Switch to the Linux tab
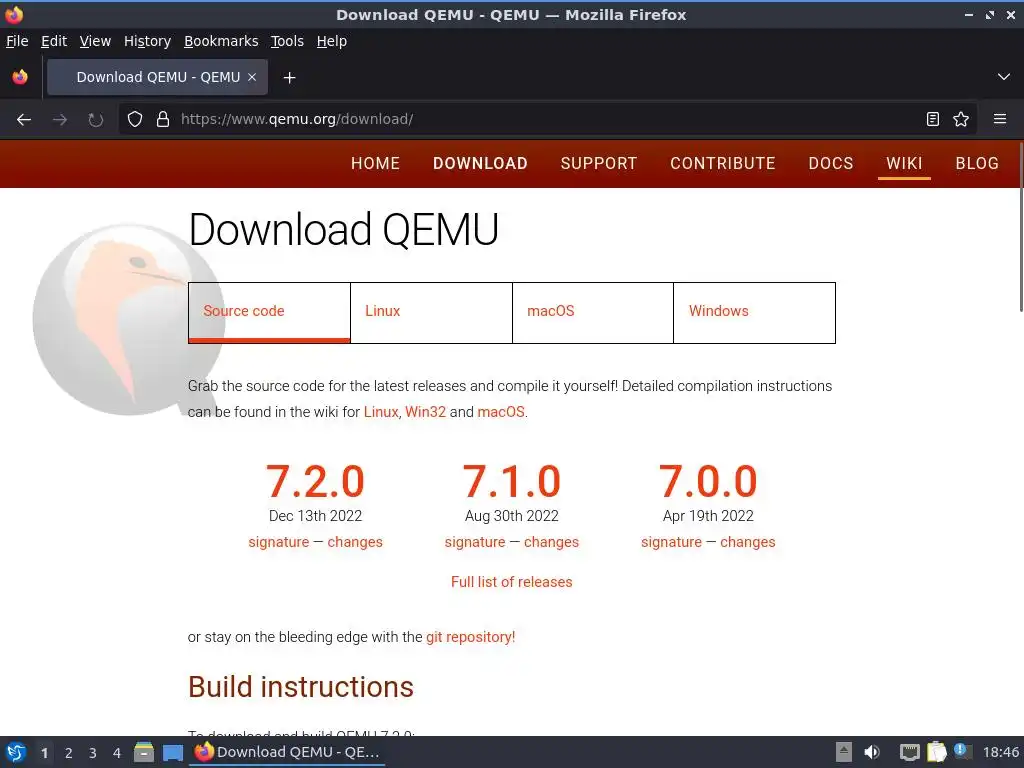 pyautogui.click(x=432, y=312)
